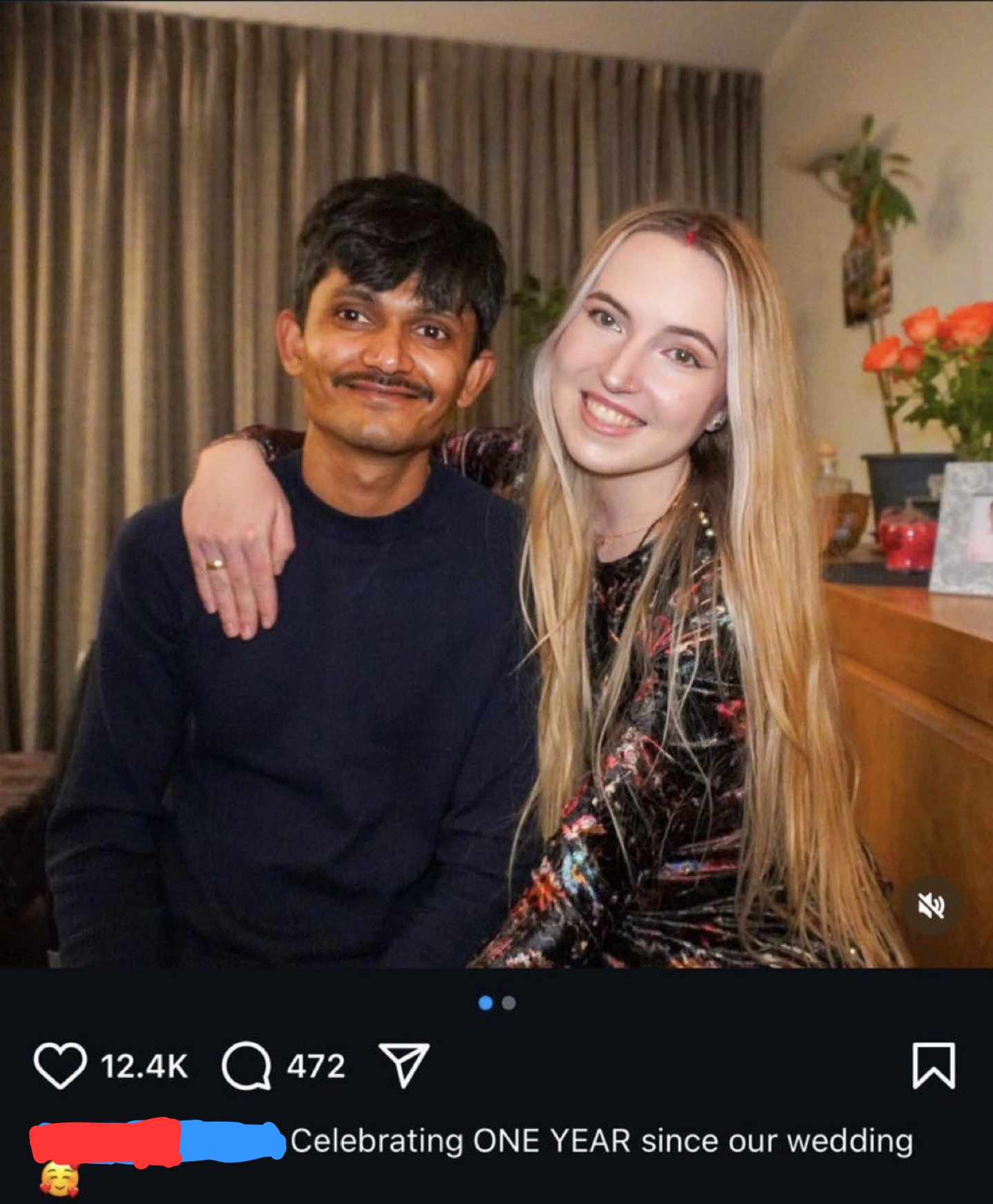View the 12.4K likes list

[144, 1067]
